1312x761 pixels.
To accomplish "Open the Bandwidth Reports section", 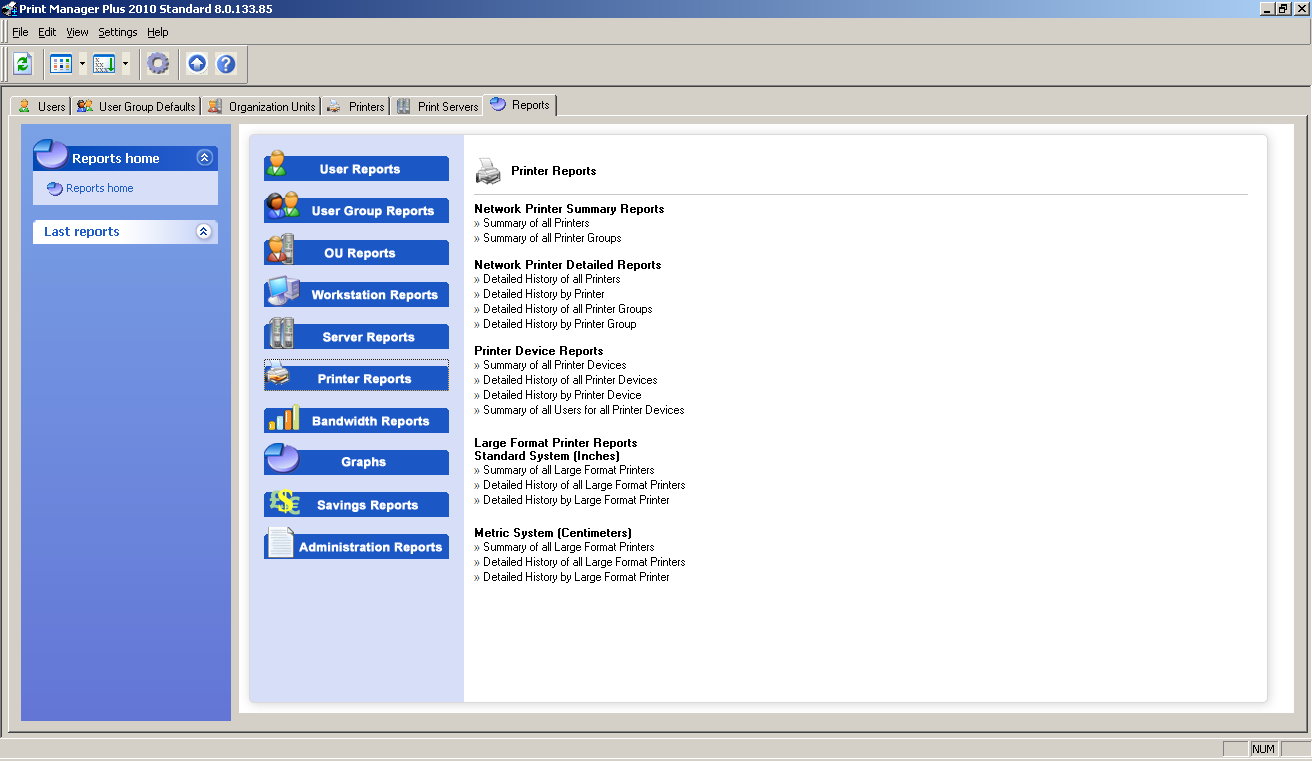I will click(x=356, y=421).
